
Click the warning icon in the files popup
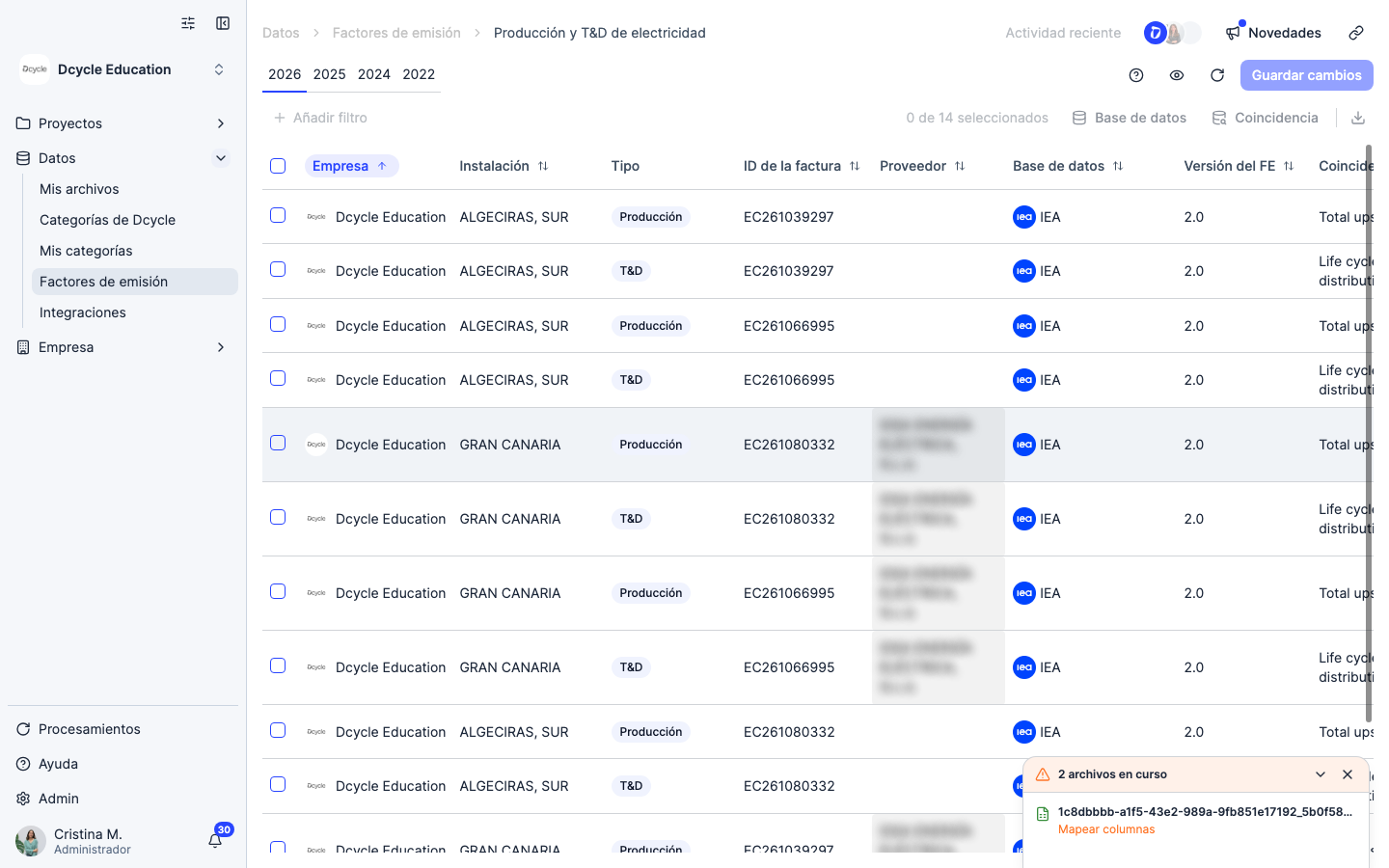(x=1043, y=774)
